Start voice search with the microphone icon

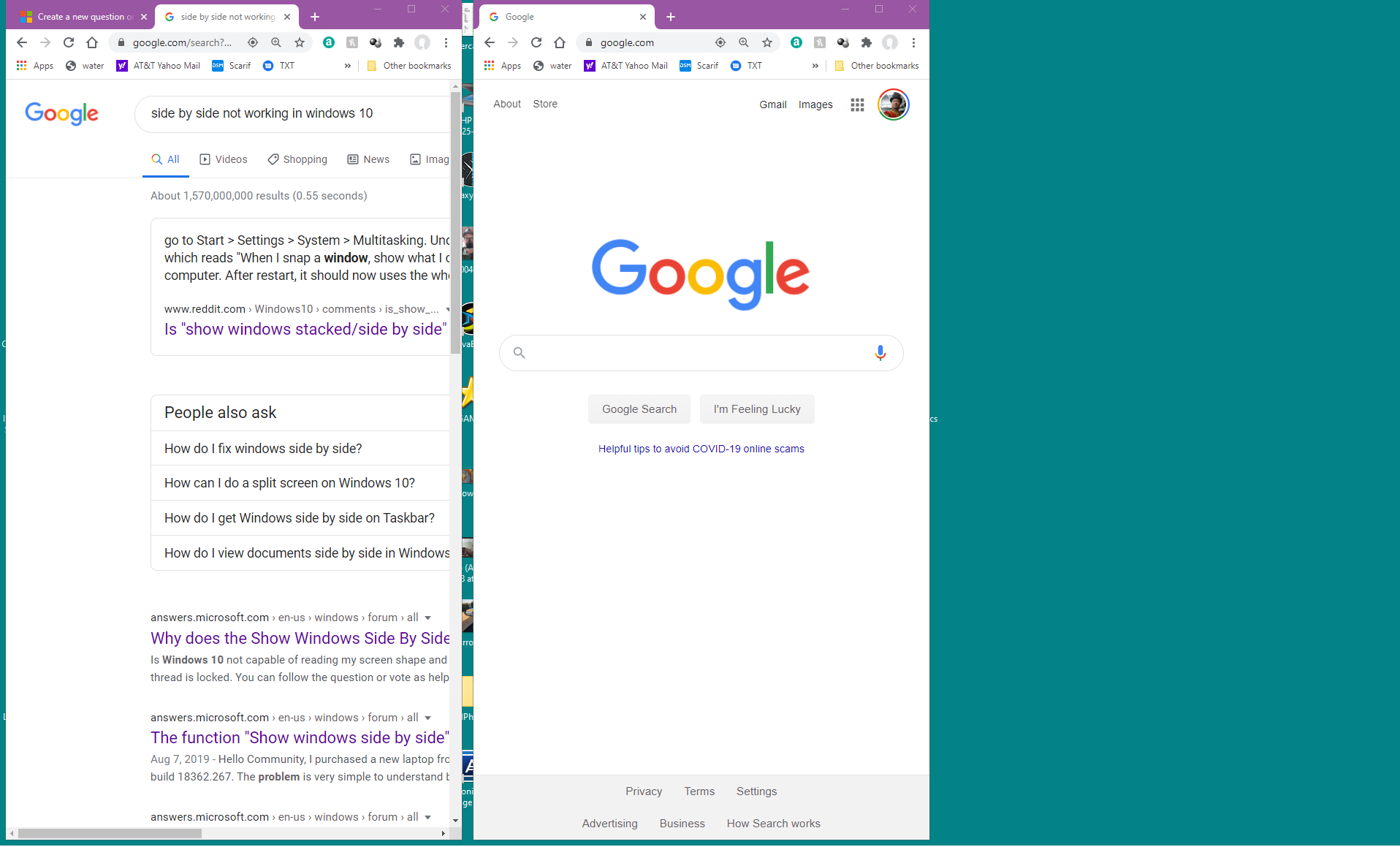pyautogui.click(x=880, y=353)
